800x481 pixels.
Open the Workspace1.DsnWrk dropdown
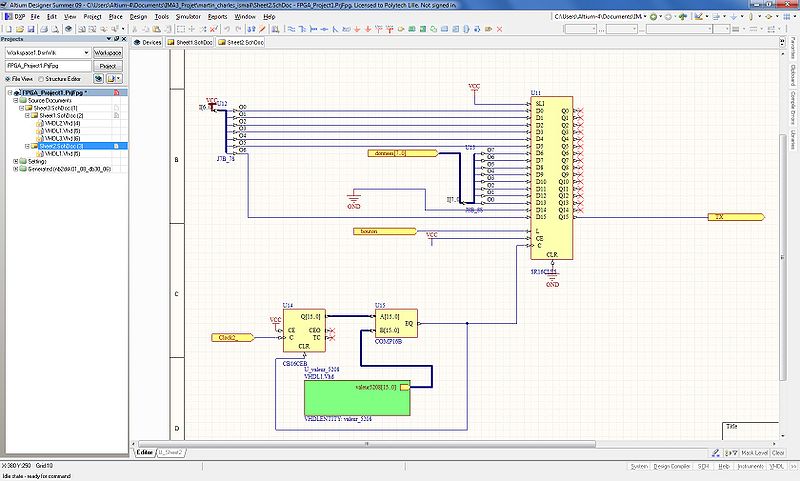coord(87,52)
